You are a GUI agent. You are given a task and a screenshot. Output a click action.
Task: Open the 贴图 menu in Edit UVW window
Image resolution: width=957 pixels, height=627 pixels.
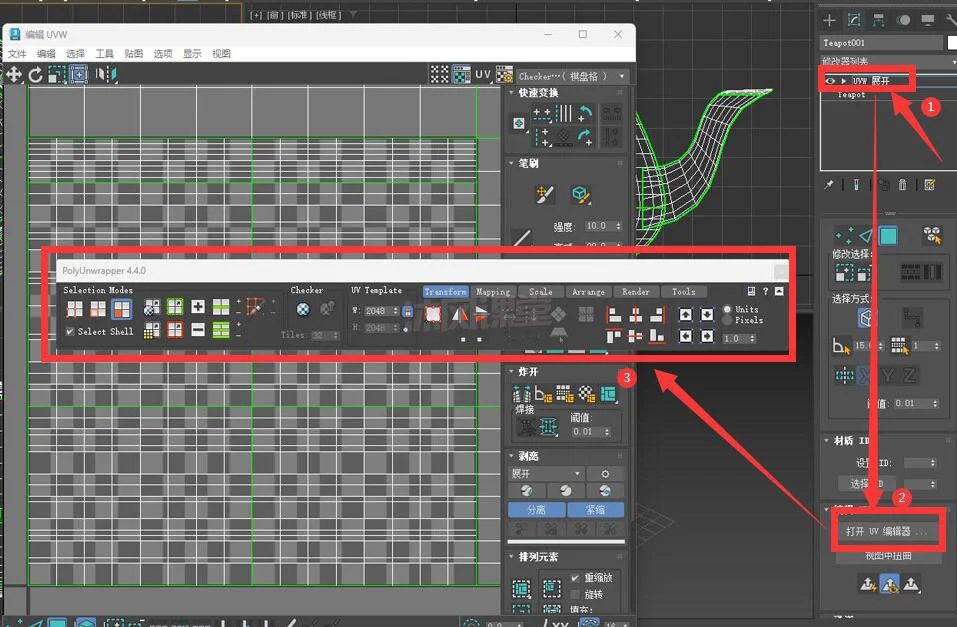tap(133, 54)
